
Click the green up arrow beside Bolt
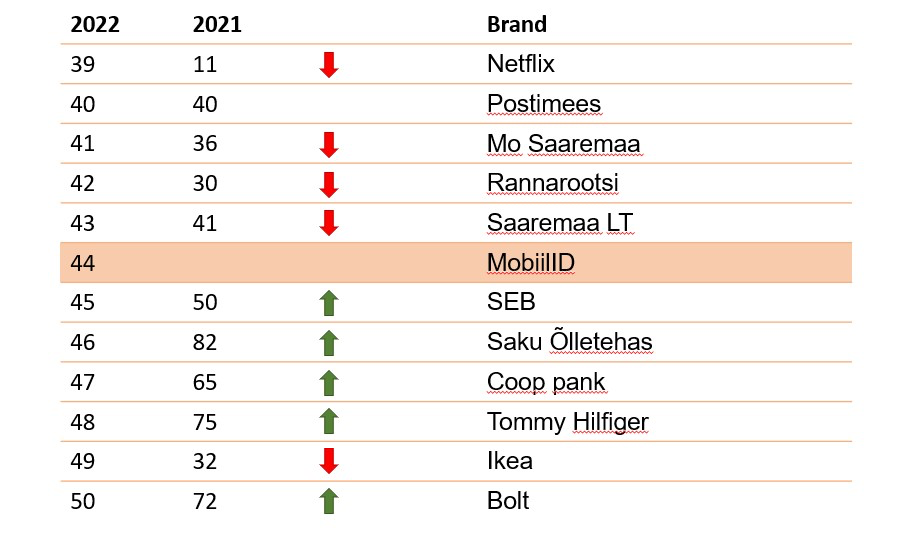click(x=329, y=501)
